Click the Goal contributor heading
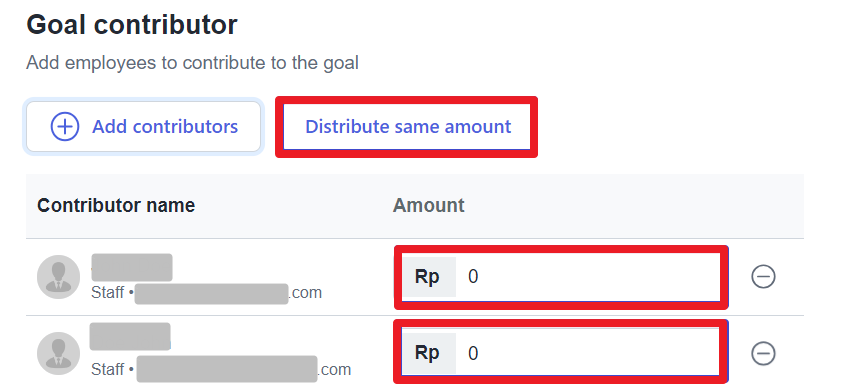Screen dimensions: 847x390 tap(132, 25)
